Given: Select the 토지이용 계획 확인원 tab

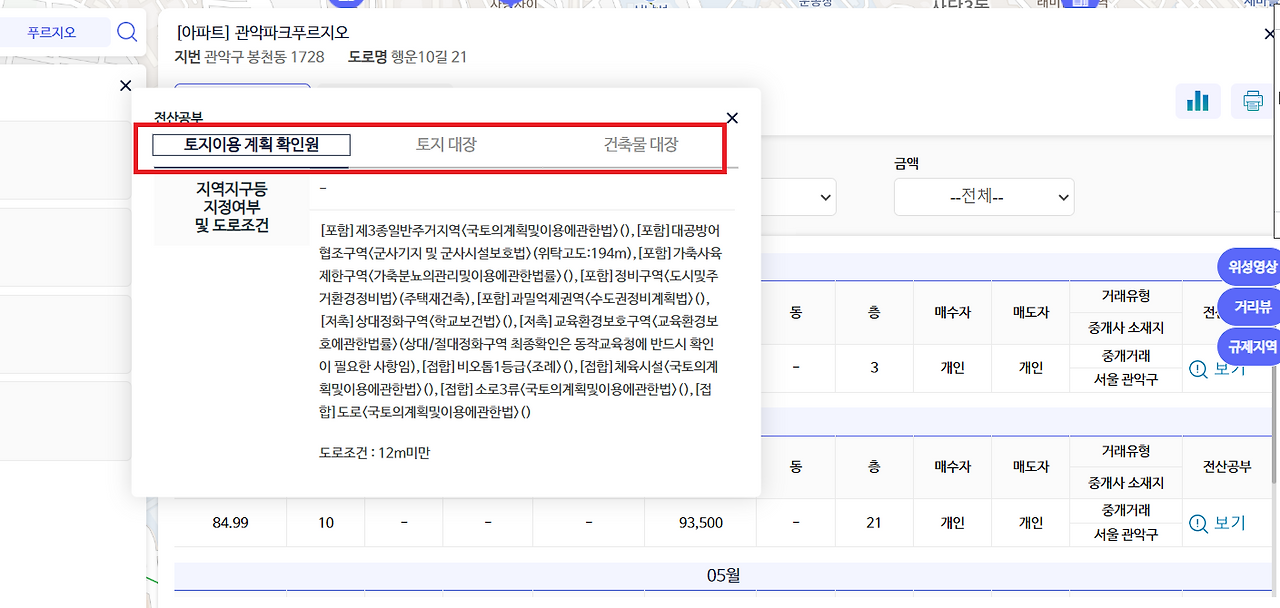Looking at the screenshot, I should [250, 145].
